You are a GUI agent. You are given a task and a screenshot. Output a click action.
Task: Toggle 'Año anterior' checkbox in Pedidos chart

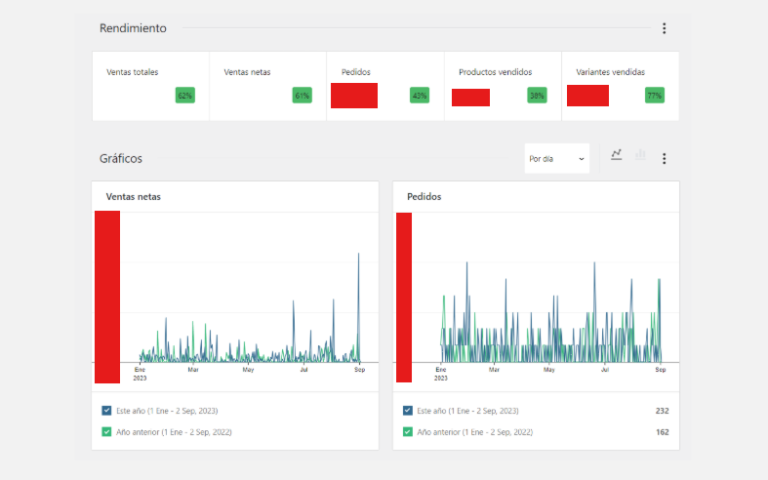pyautogui.click(x=408, y=432)
